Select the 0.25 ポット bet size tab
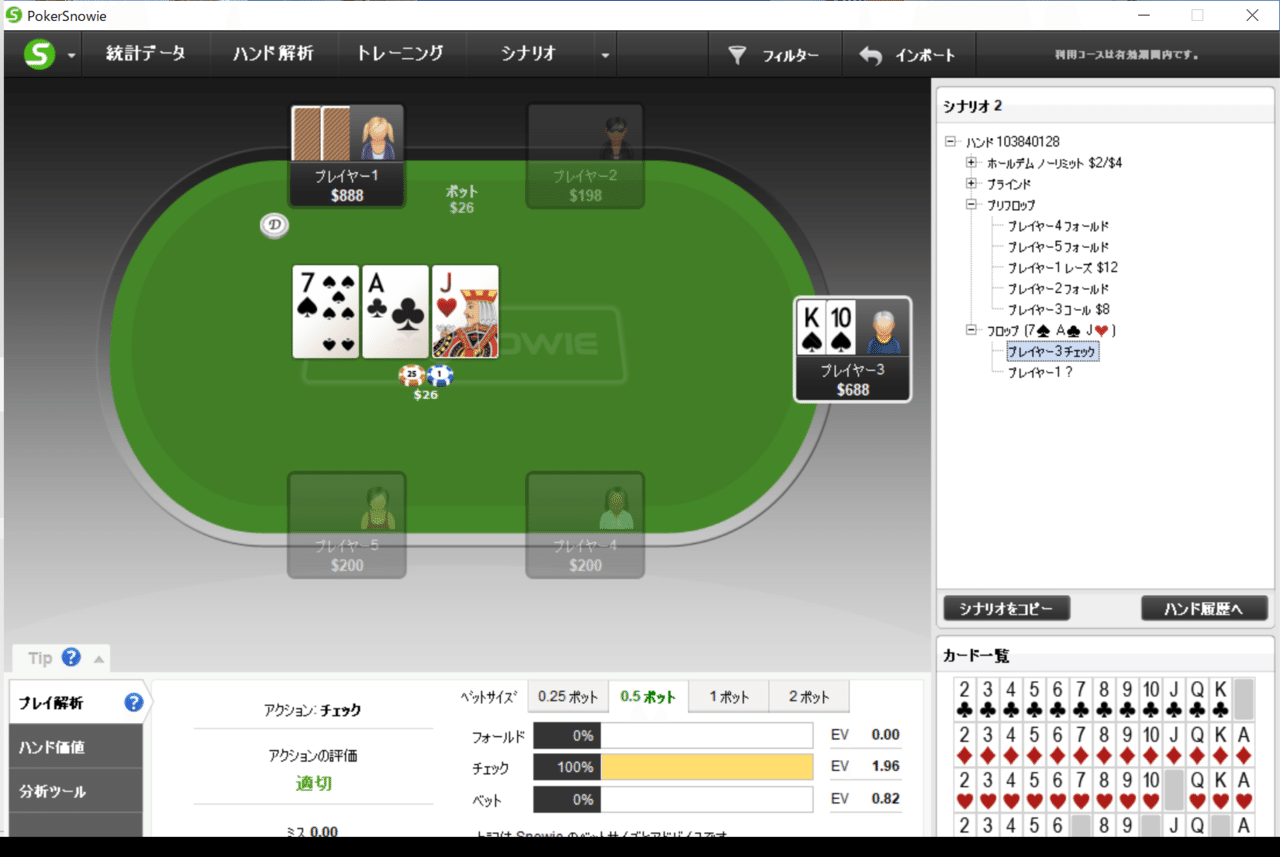This screenshot has height=857, width=1280. tap(568, 697)
